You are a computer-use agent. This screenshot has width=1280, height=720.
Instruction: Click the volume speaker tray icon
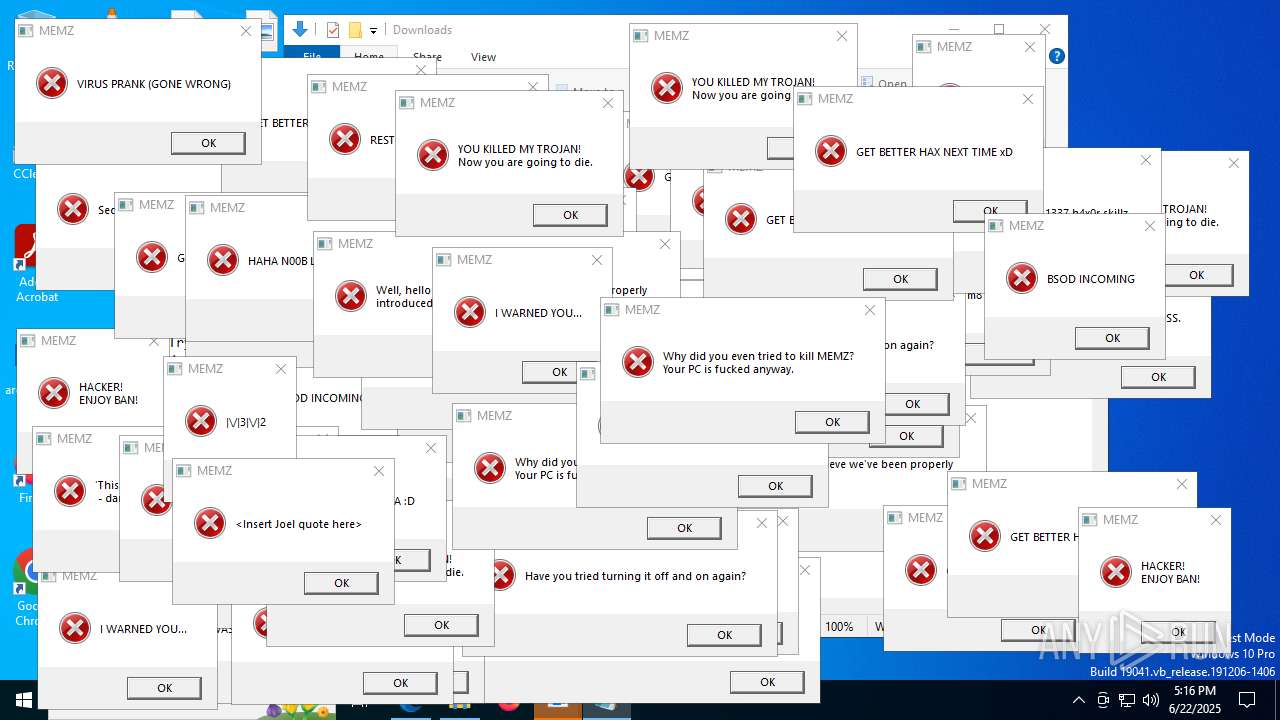(1151, 700)
